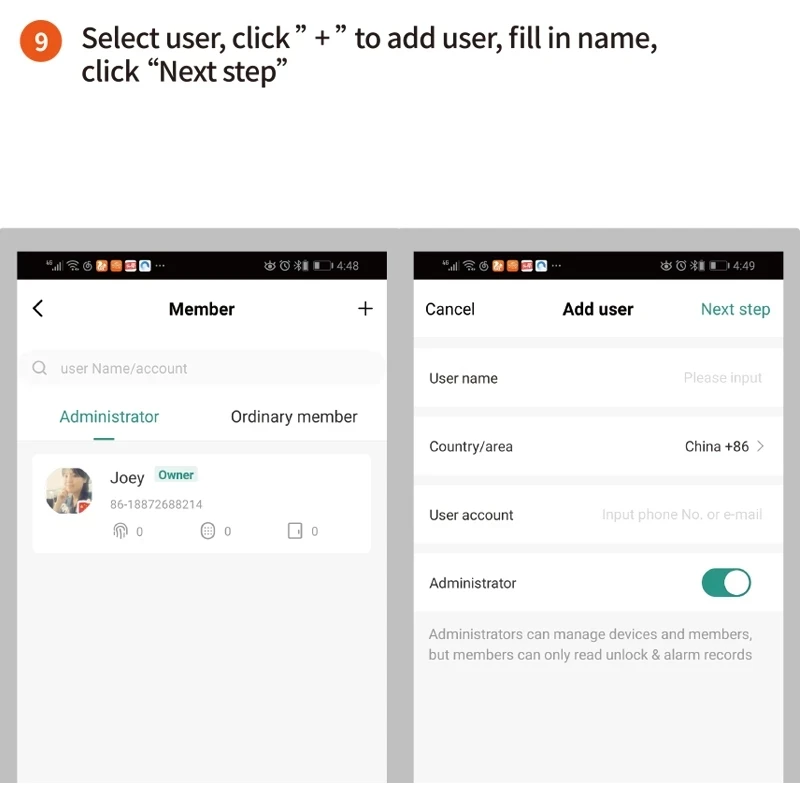Viewport: 800px width, 800px height.
Task: Switch to the Administrator tab
Action: point(109,417)
